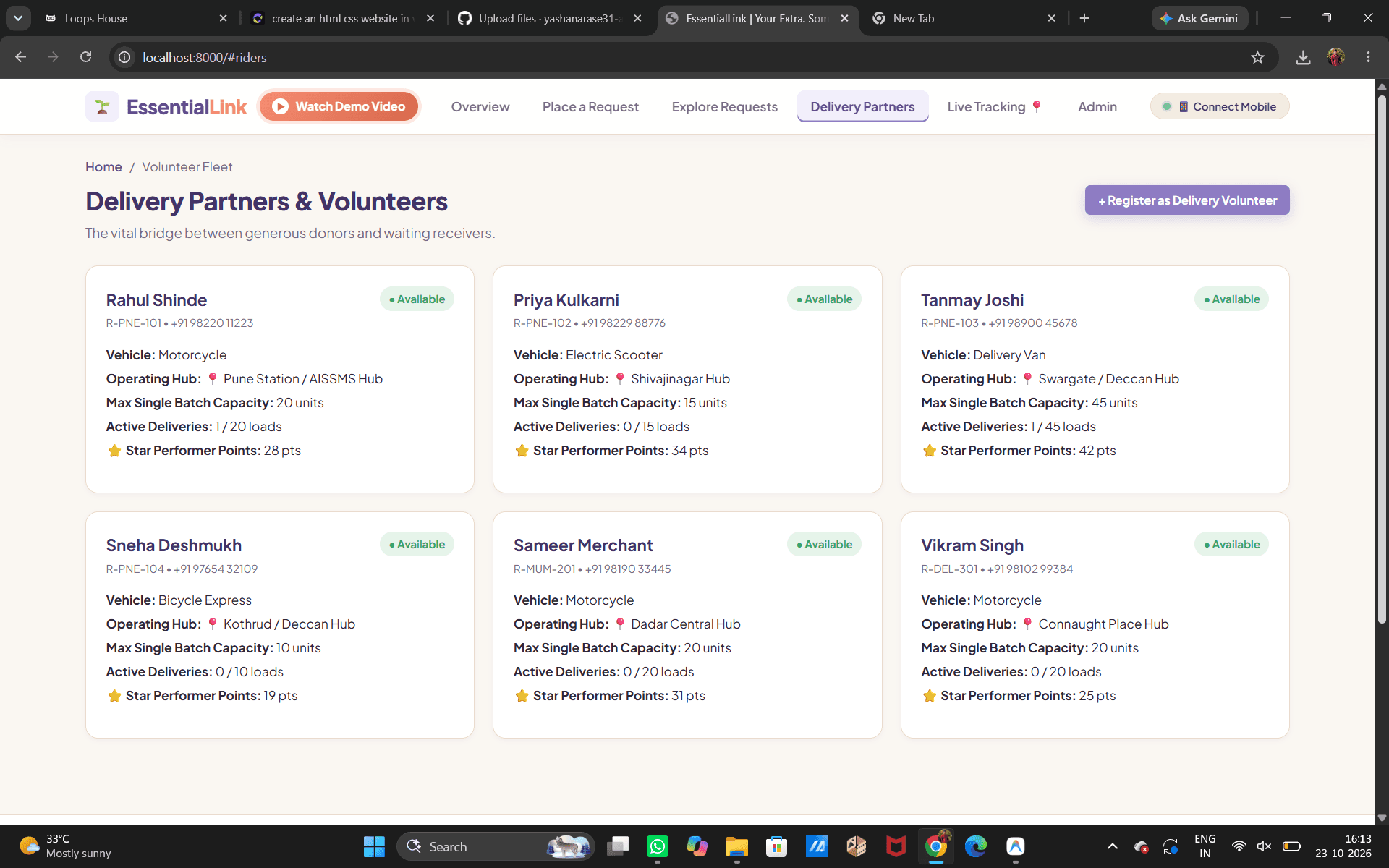Go back with the browser back arrow
Screen dimensions: 1389x868
click(20, 57)
